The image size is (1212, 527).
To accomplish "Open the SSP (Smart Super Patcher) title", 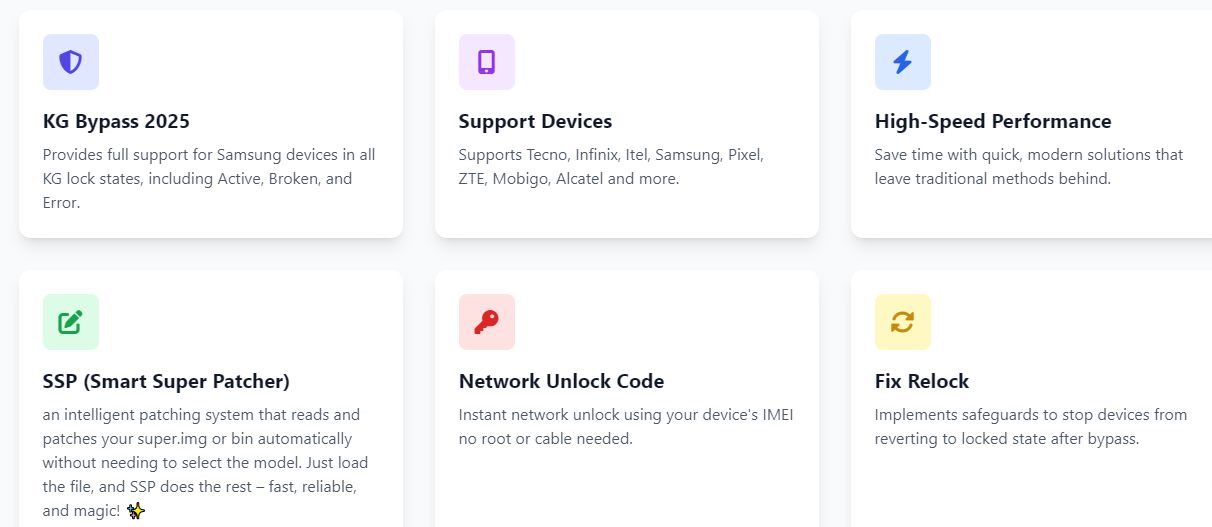I will coord(166,382).
